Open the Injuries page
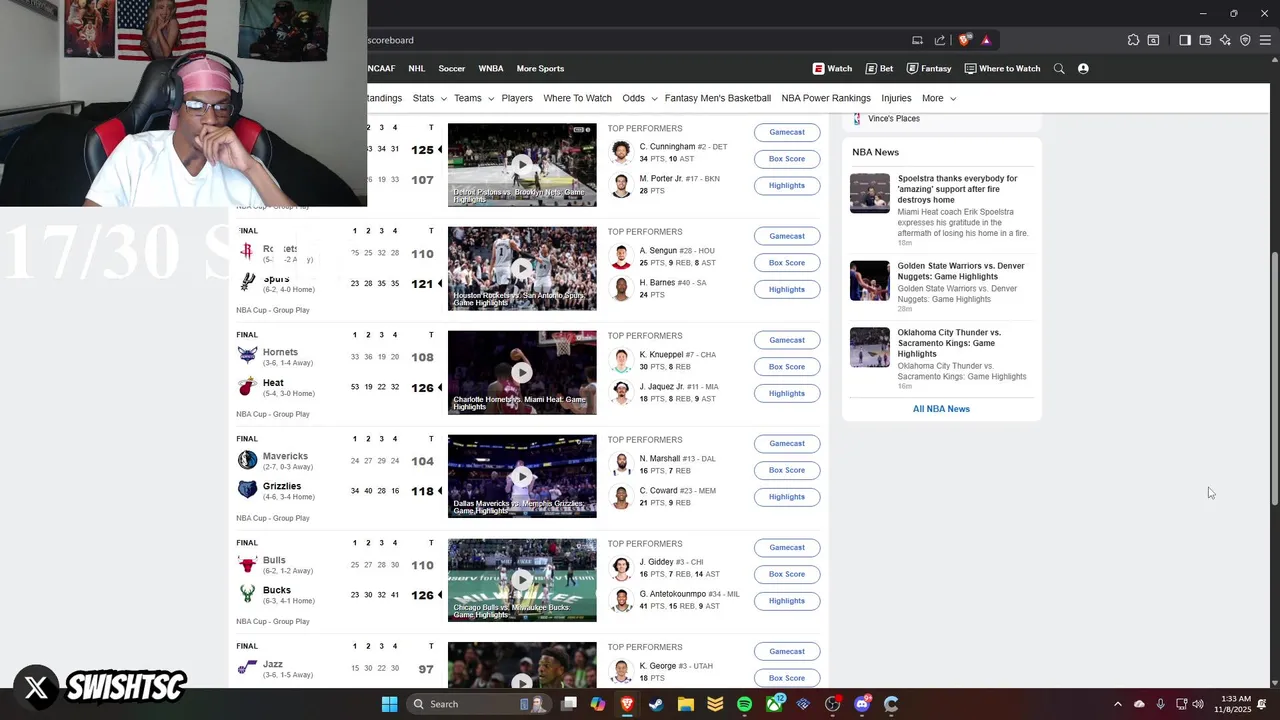This screenshot has height=720, width=1280. click(896, 98)
